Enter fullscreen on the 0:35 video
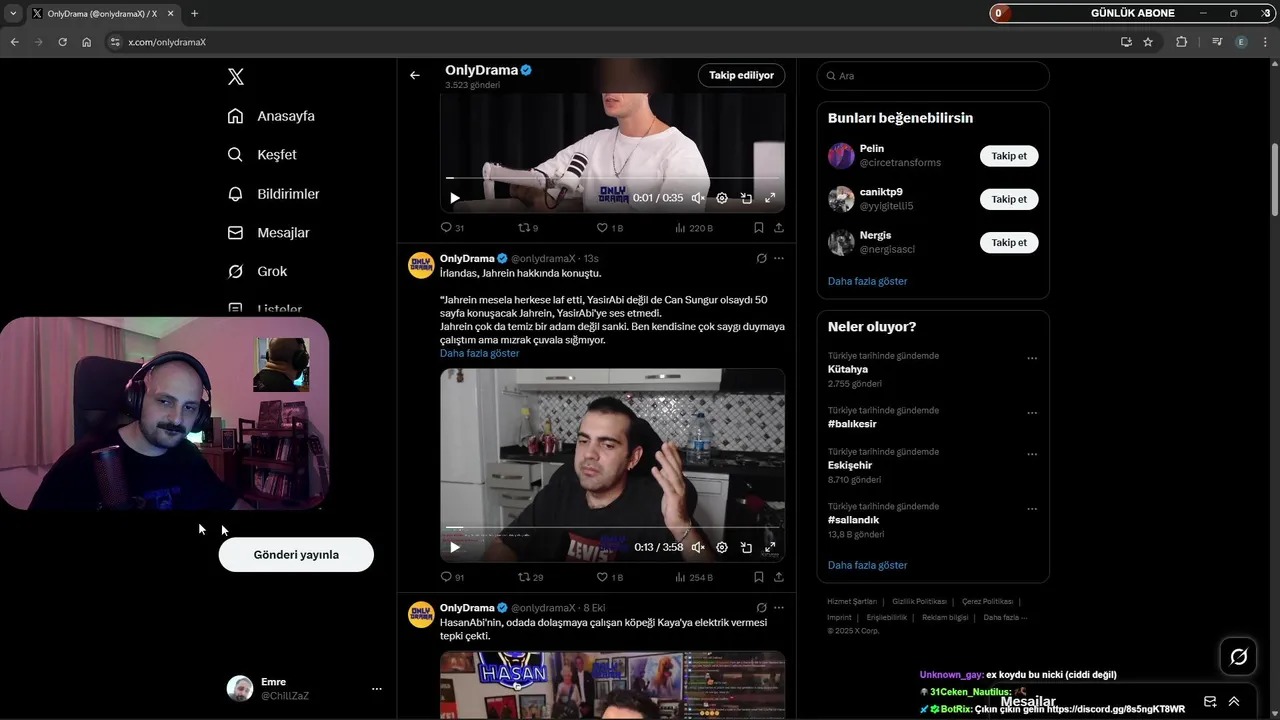Image resolution: width=1280 pixels, height=720 pixels. 770,198
